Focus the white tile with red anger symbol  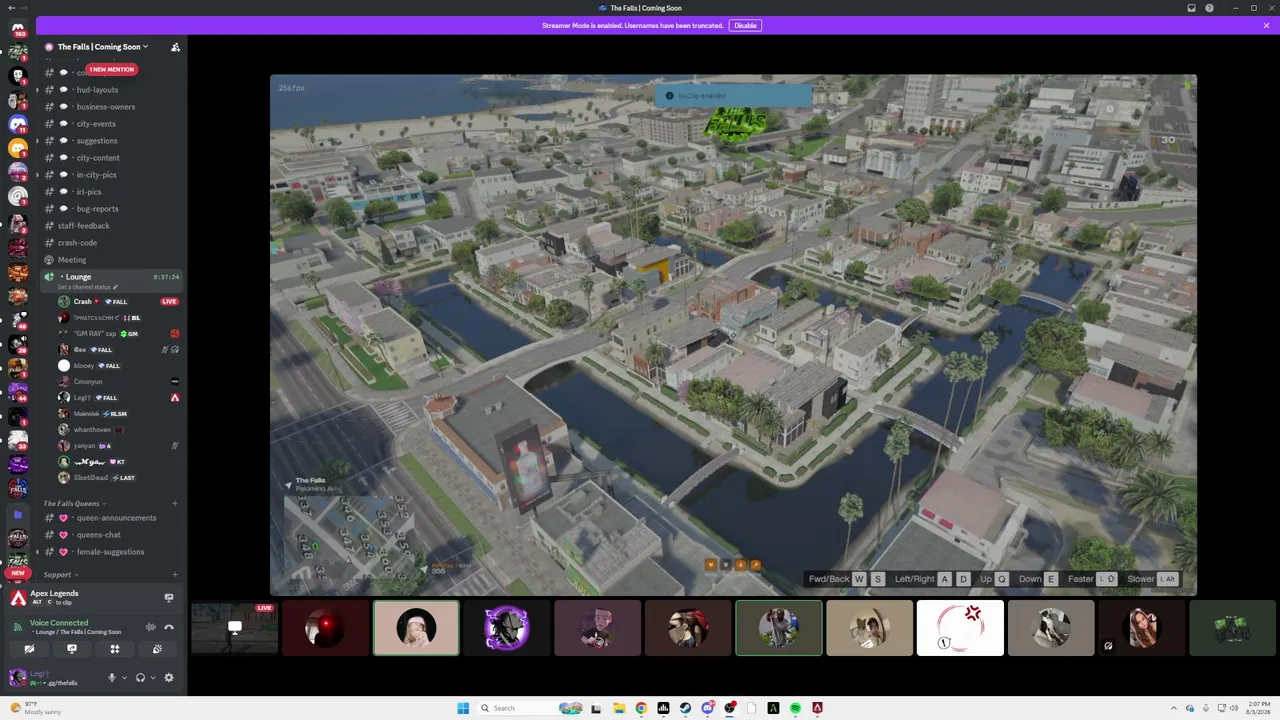coord(960,628)
